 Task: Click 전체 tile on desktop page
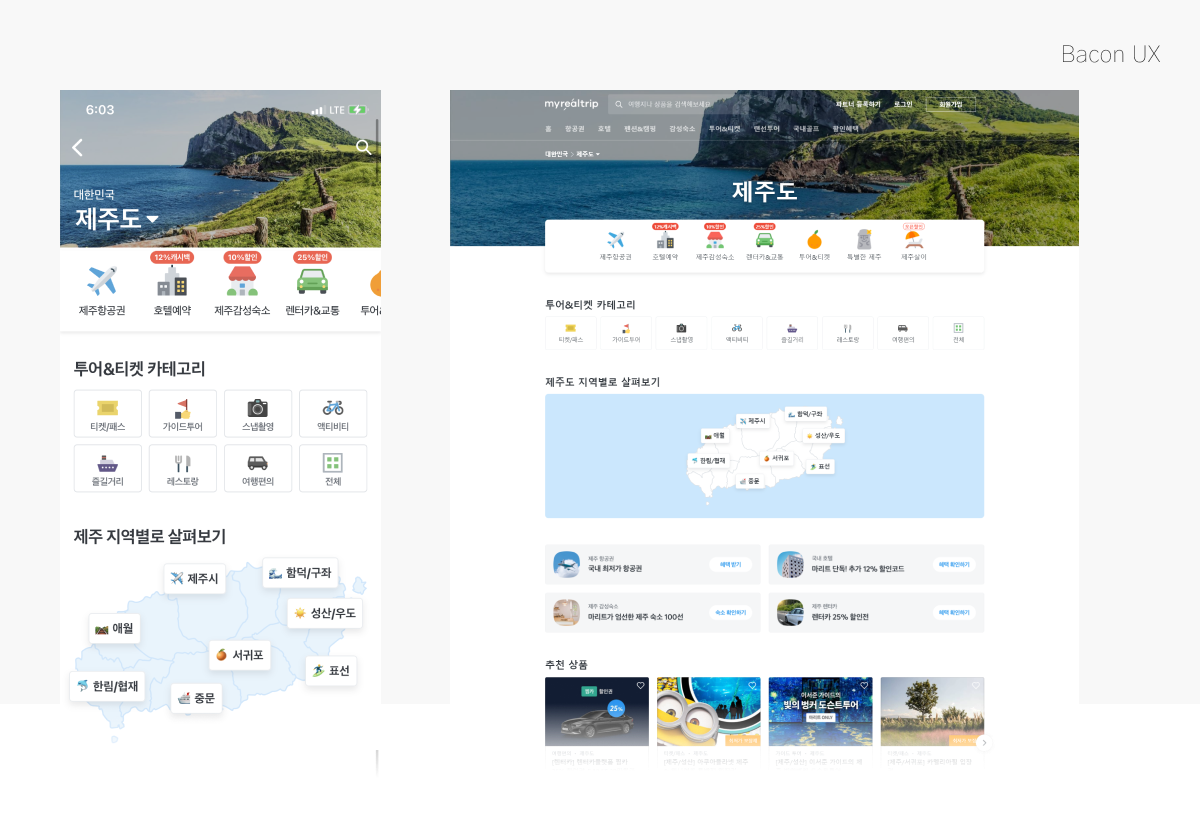pos(958,333)
